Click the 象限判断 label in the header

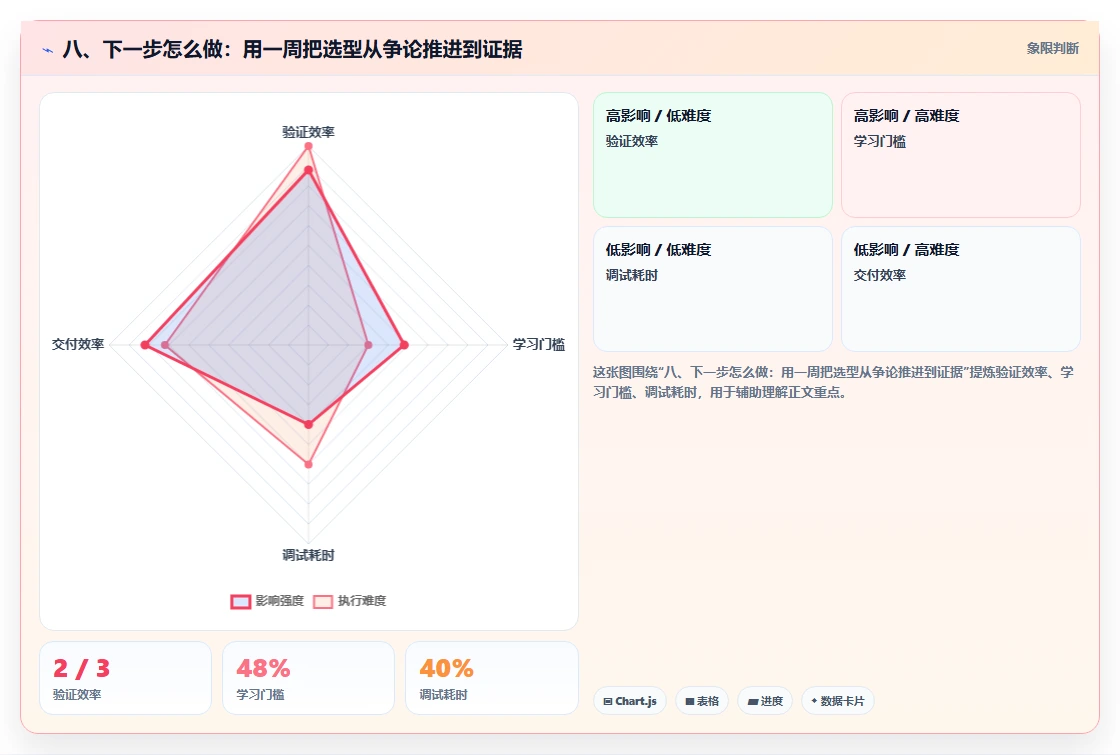(1053, 49)
